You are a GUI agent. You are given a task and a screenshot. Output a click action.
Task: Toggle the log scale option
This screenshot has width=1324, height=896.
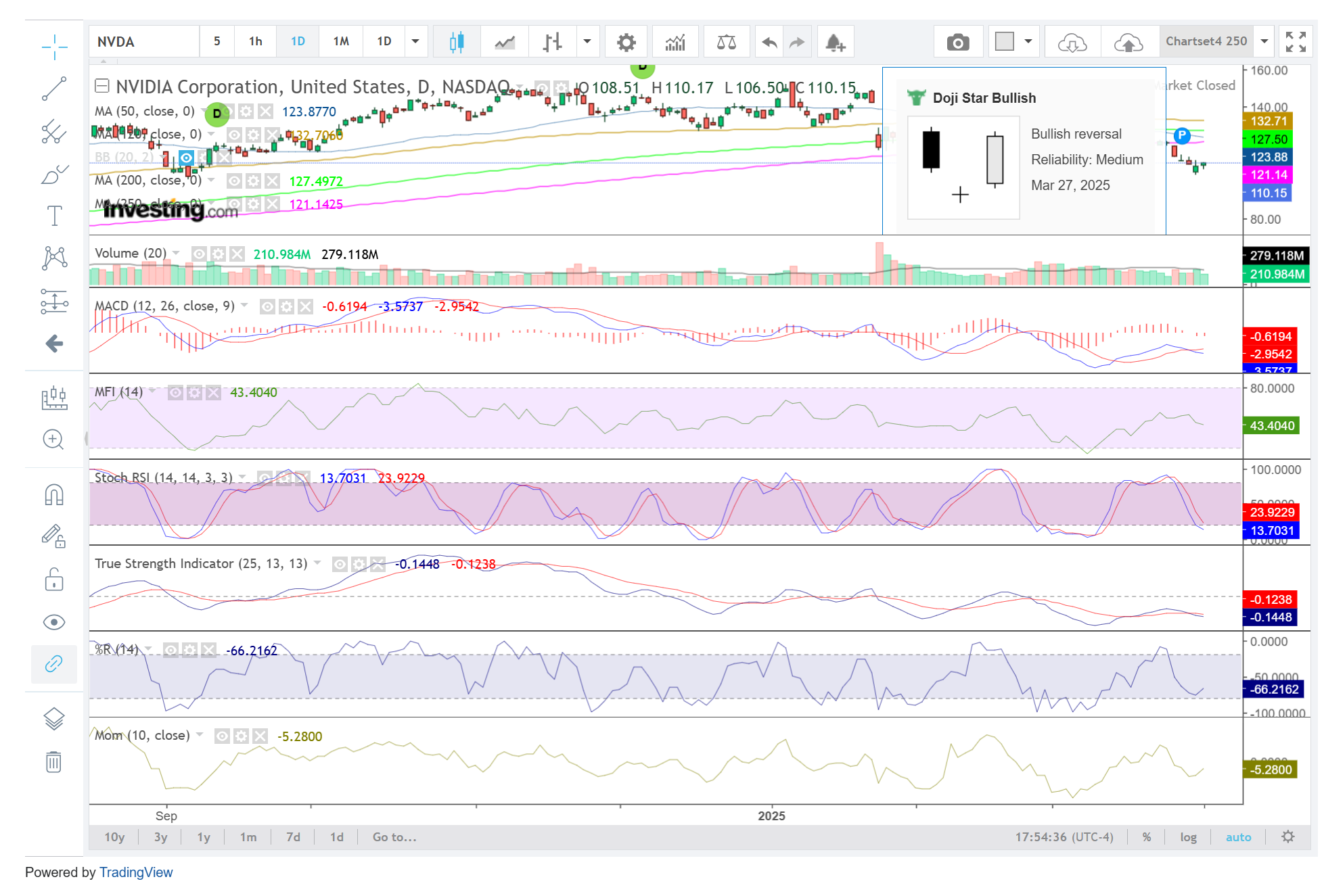(1188, 837)
